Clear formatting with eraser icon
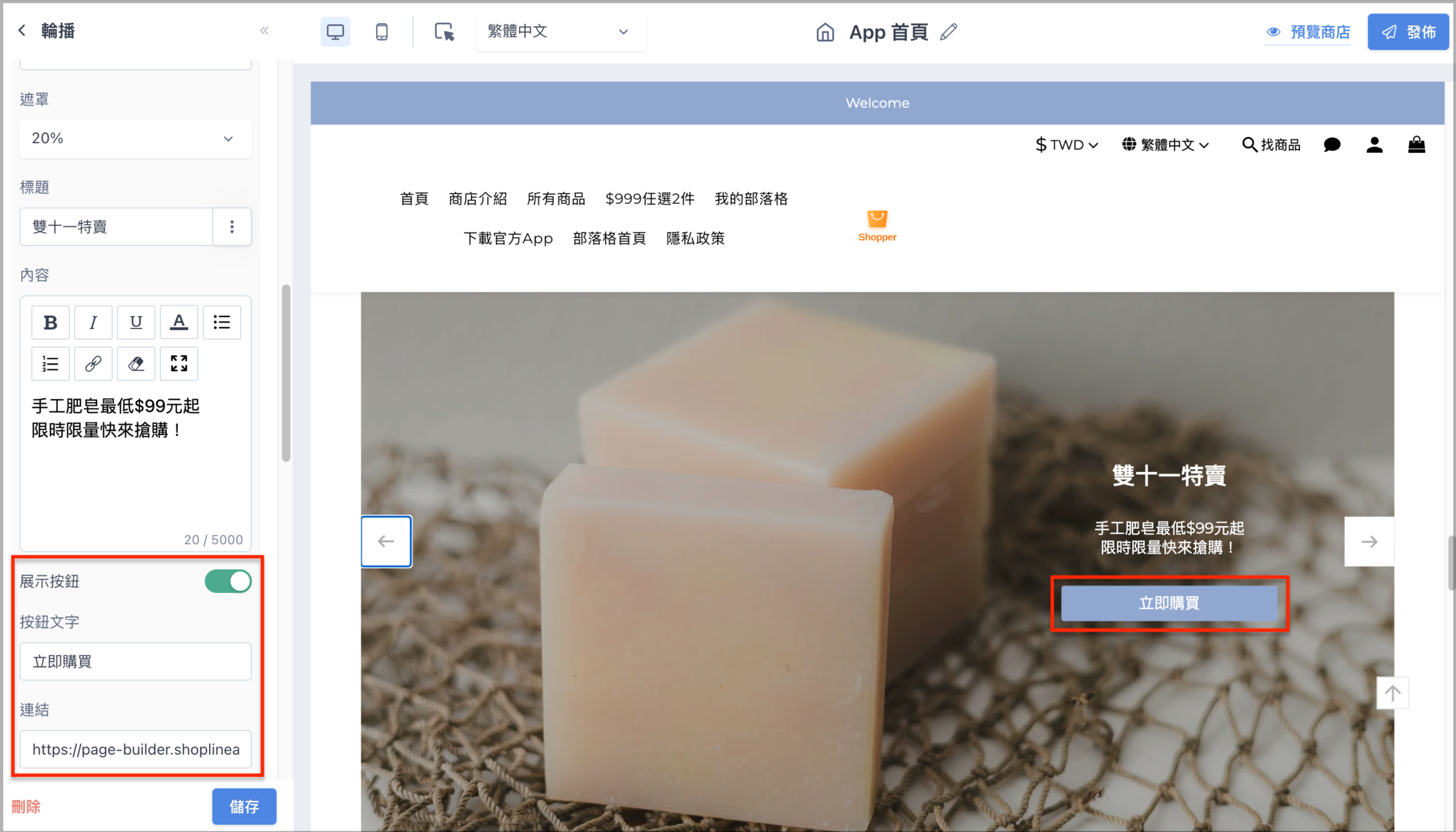This screenshot has height=832, width=1456. pos(136,364)
